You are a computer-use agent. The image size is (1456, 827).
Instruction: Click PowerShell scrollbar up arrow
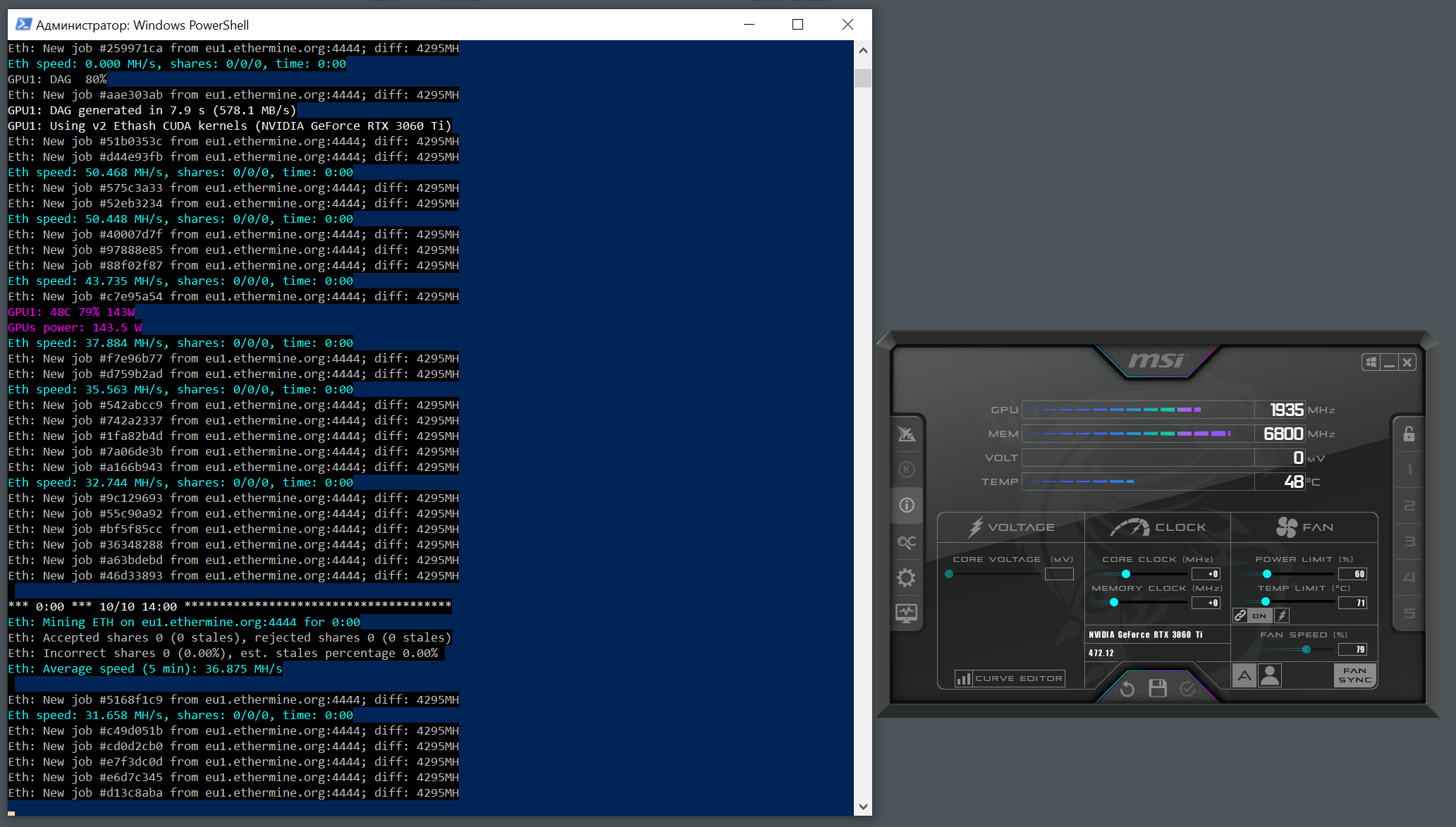click(x=863, y=51)
